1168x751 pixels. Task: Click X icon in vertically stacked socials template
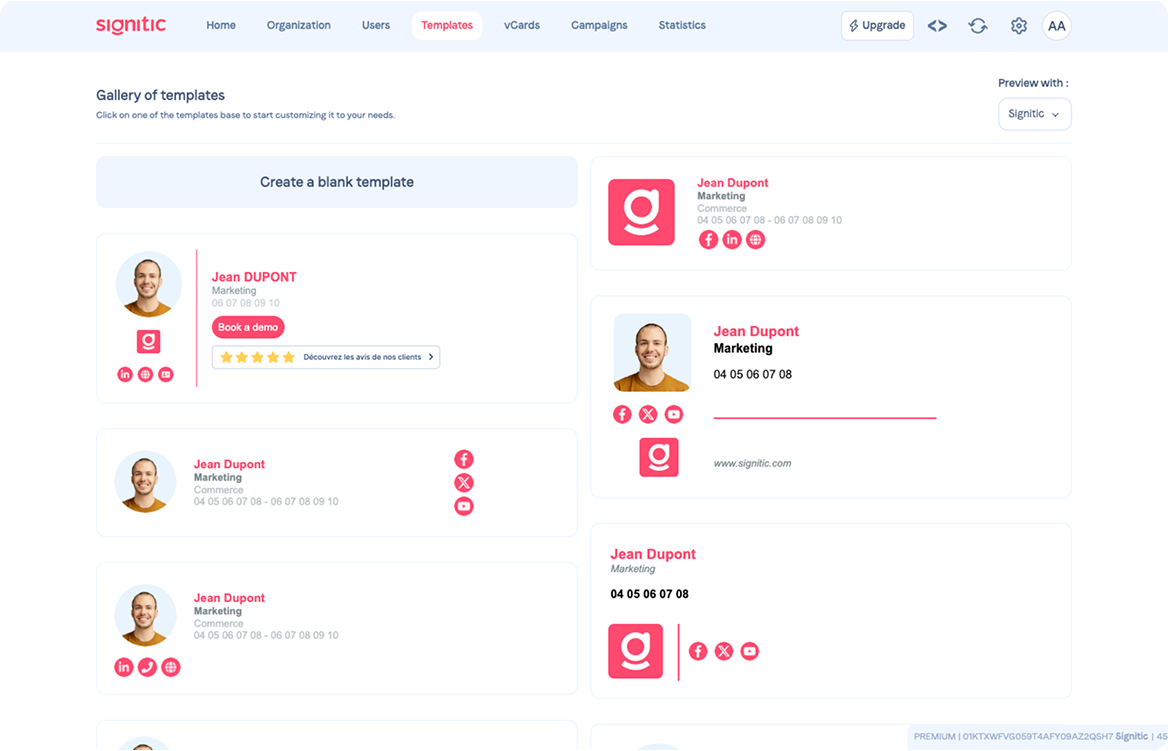pos(464,483)
